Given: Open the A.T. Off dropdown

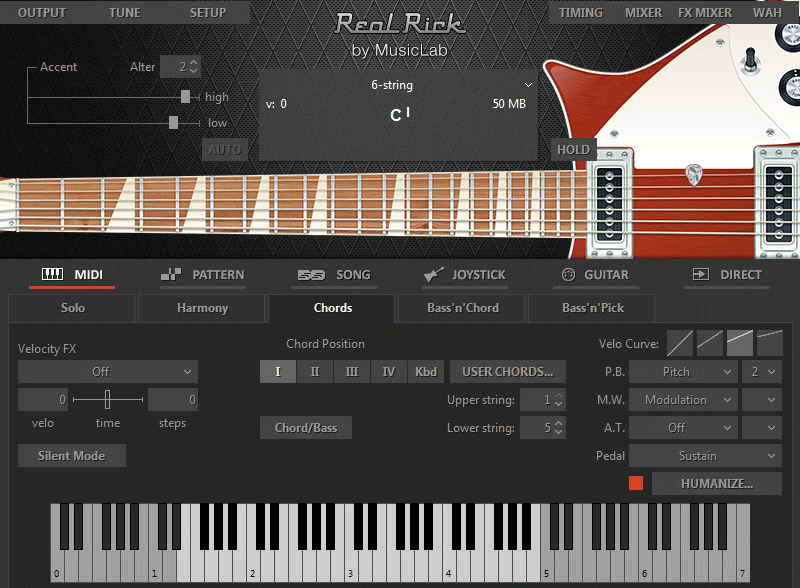Looking at the screenshot, I should click(683, 428).
